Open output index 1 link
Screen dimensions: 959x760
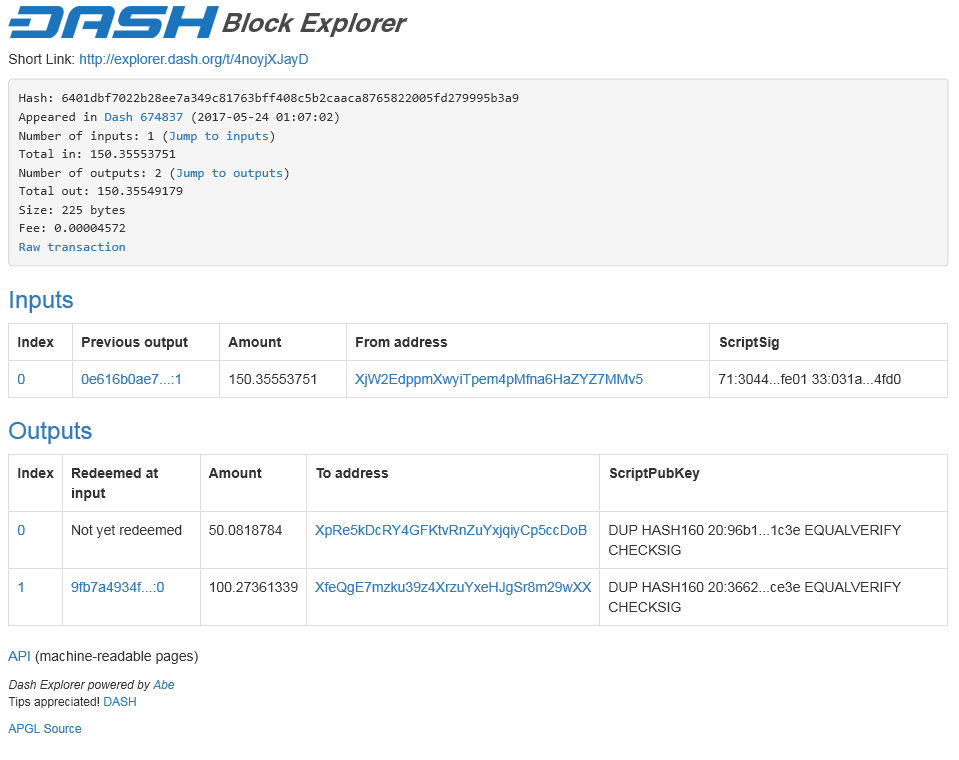(x=21, y=588)
